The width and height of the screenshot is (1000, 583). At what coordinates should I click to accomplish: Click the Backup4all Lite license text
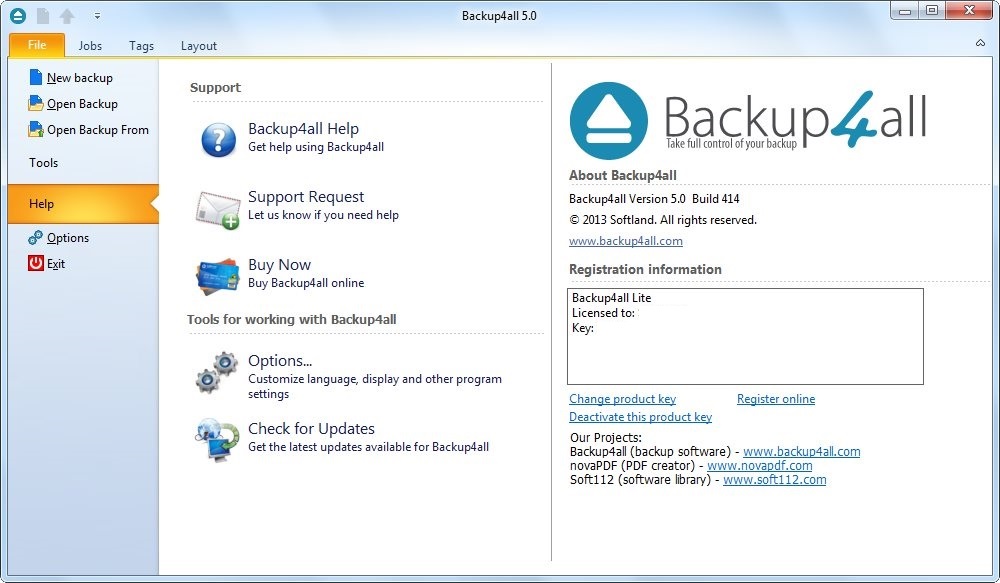[x=612, y=298]
